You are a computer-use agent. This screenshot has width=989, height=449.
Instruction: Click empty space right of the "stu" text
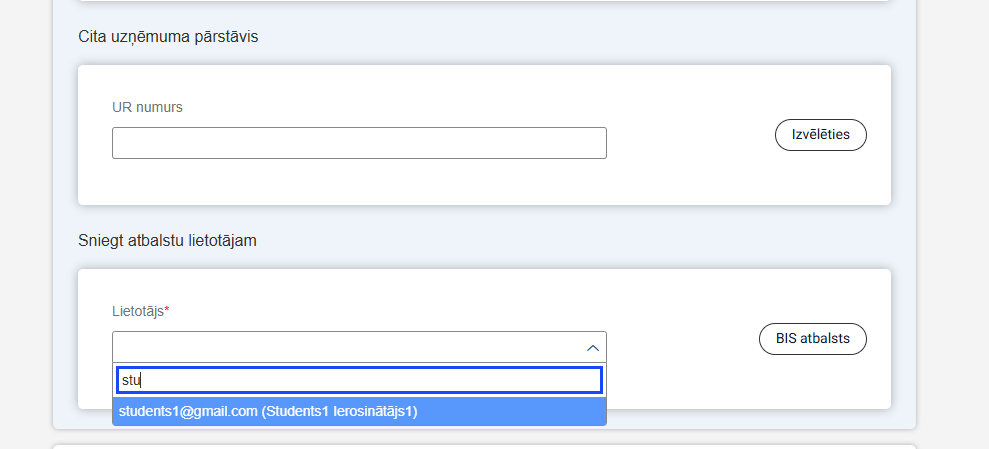400,380
